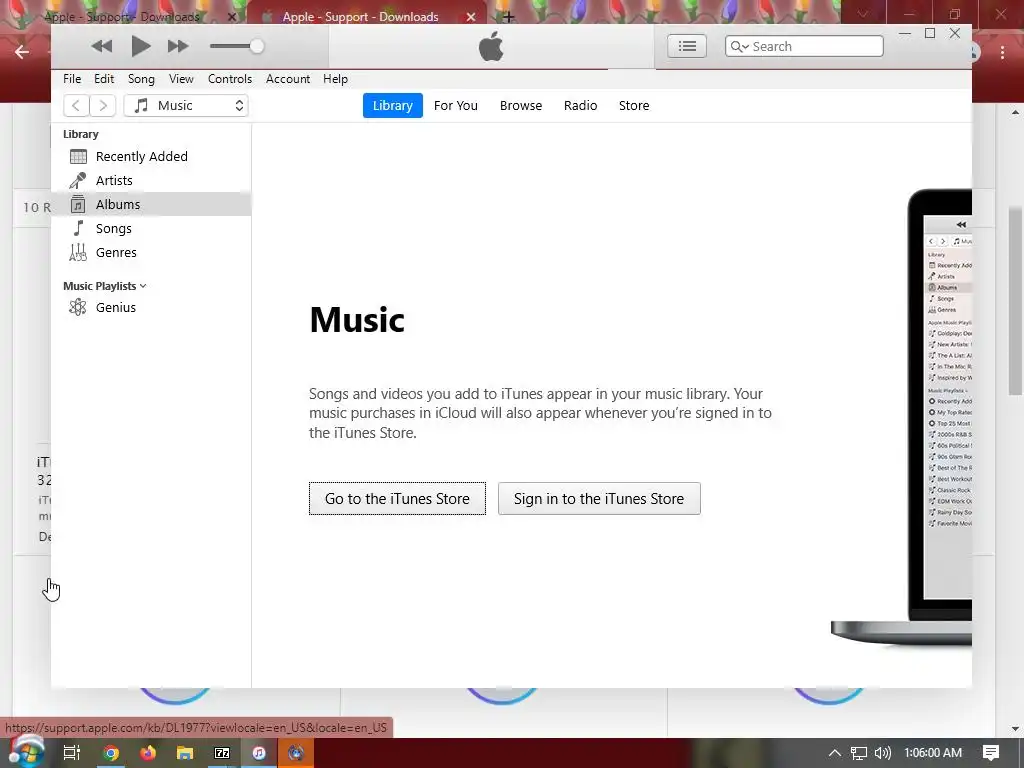The height and width of the screenshot is (768, 1024).
Task: Open the Genius playlist item
Action: [x=151, y=308]
